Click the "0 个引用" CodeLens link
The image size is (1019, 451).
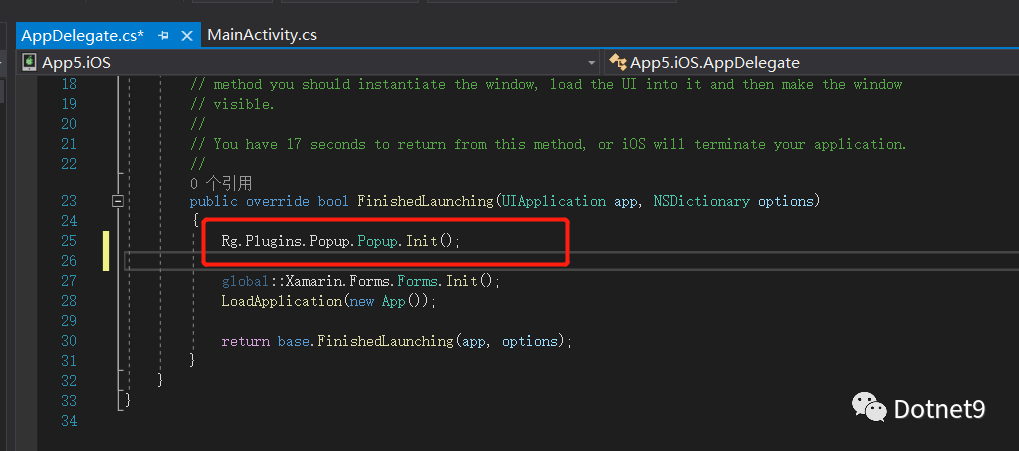tap(221, 183)
